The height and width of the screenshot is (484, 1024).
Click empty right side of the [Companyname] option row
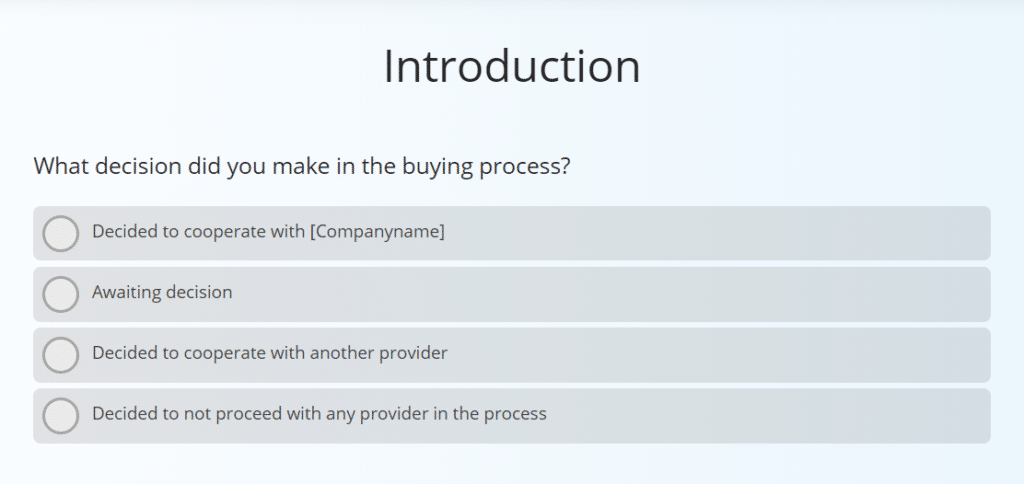click(750, 233)
